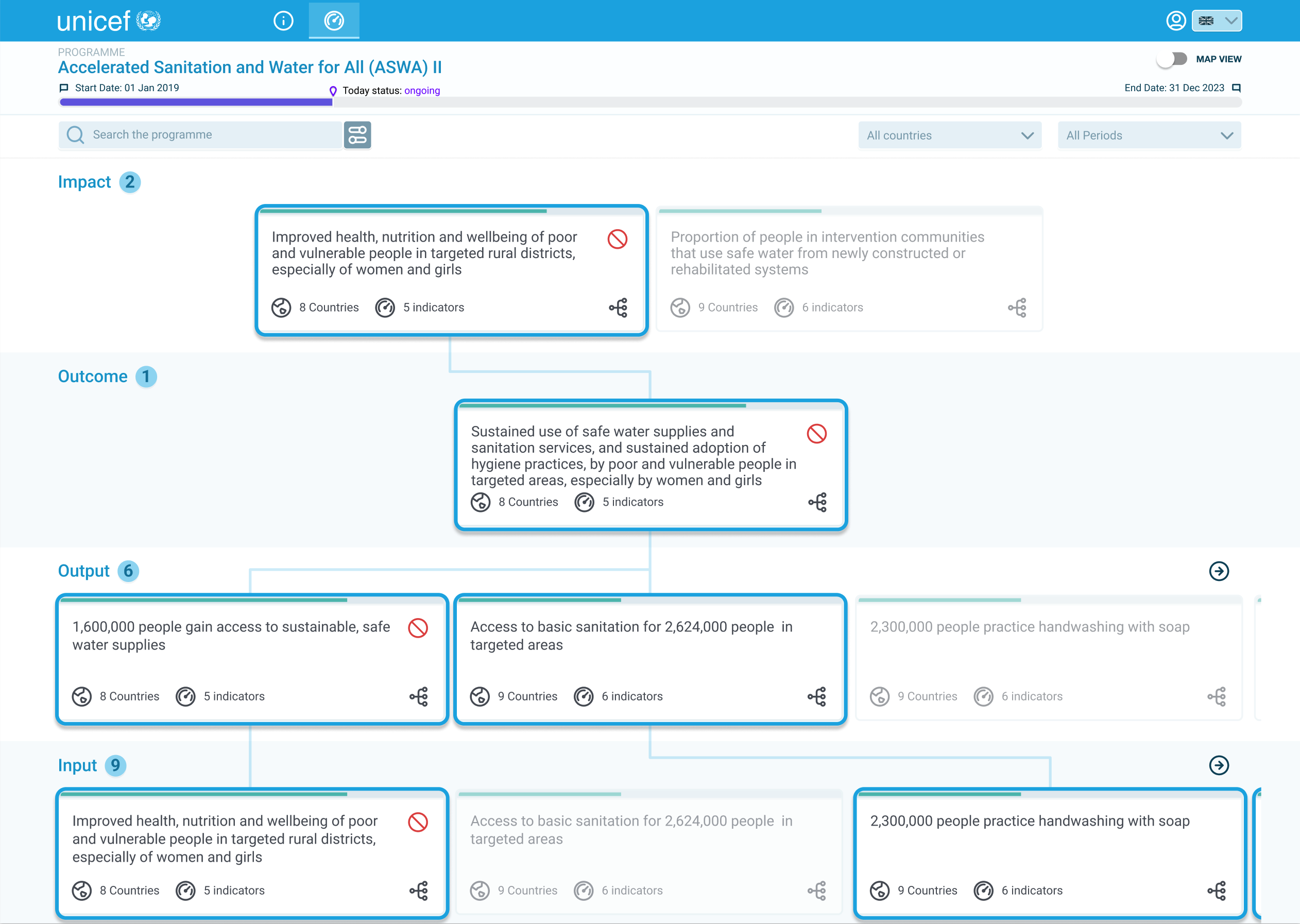Click globe icon on Output 1,600,000 people card
1300x924 pixels.
tap(82, 697)
